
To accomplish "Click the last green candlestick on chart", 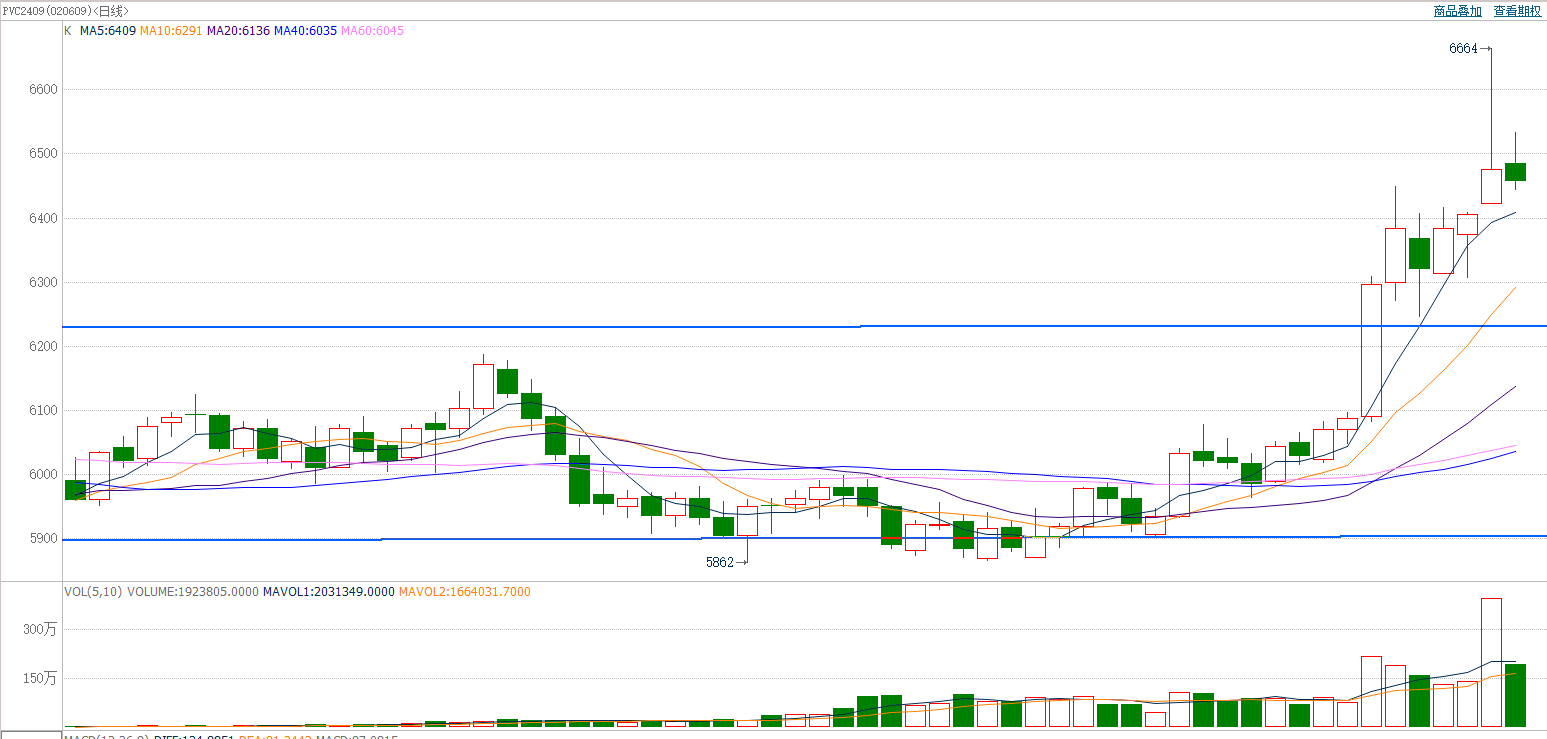I will [1515, 172].
